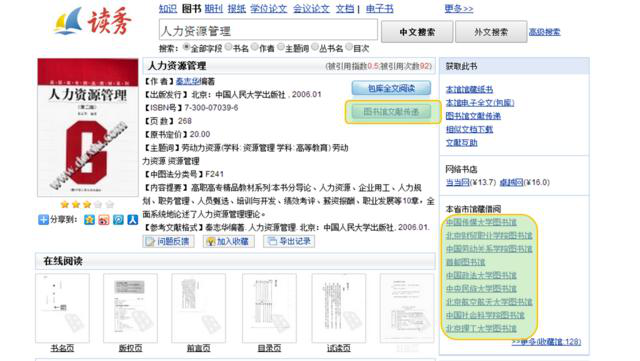Share via Renren icon

(x=133, y=220)
